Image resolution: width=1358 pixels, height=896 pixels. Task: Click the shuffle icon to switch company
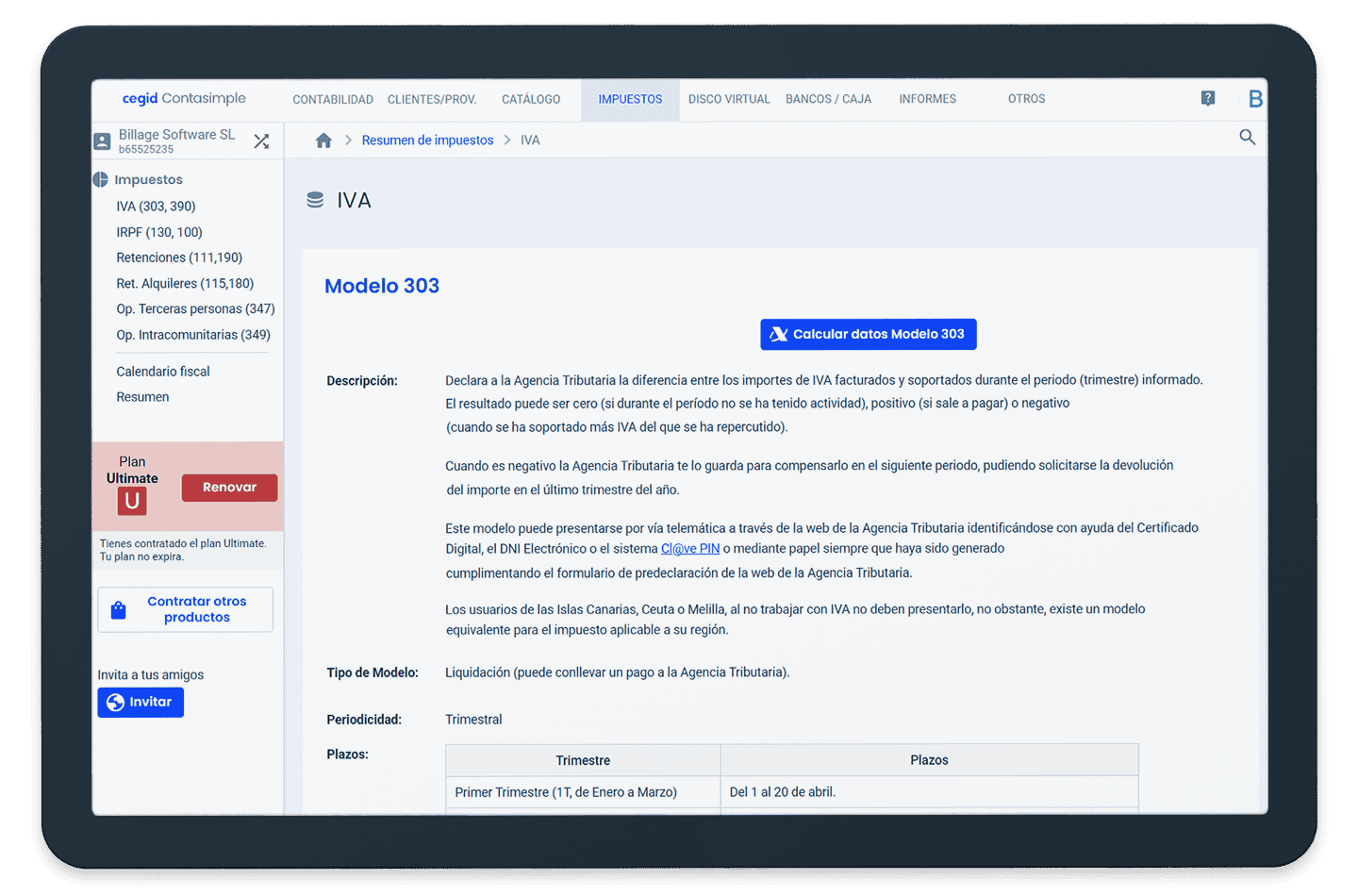click(261, 141)
